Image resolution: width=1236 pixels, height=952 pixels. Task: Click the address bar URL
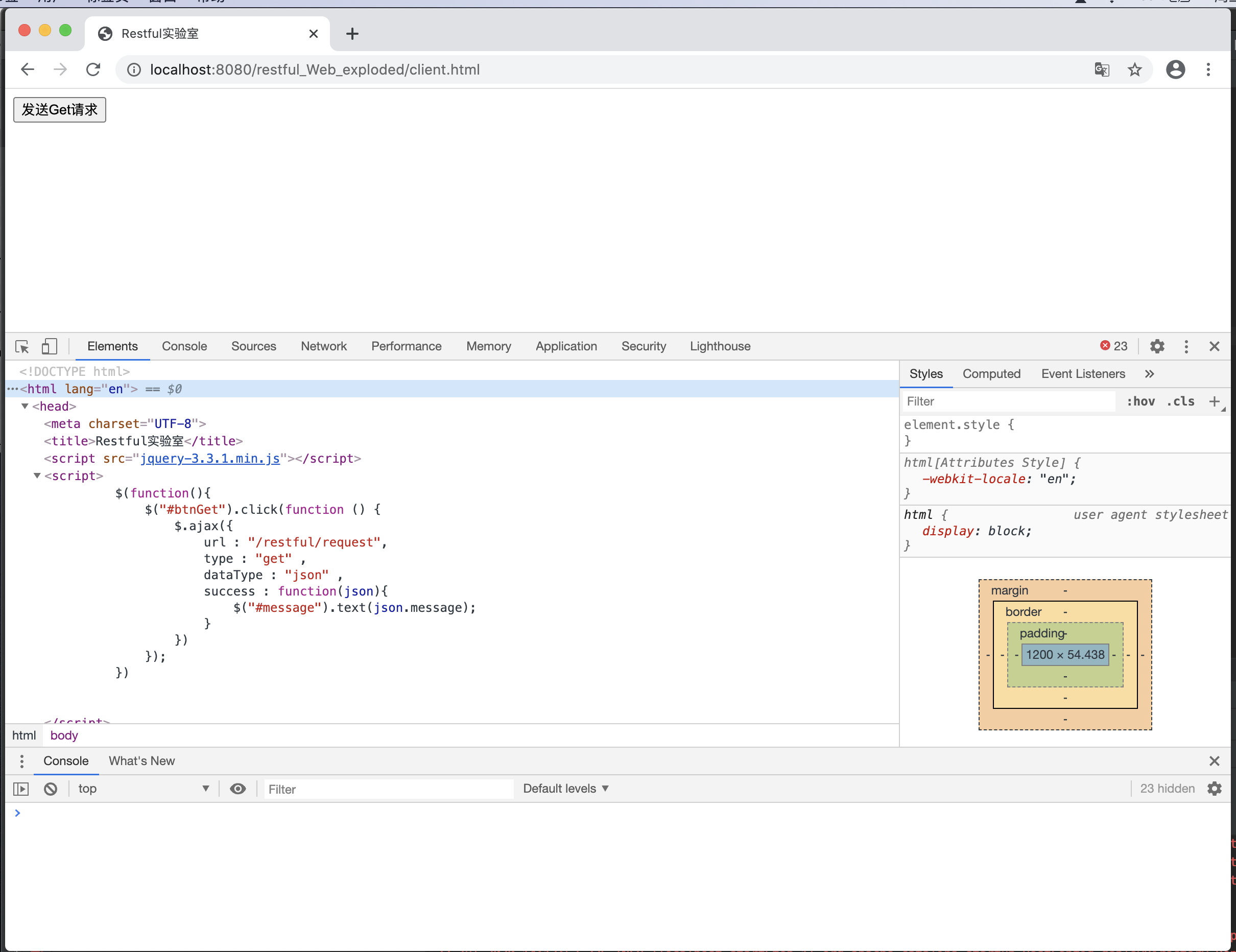pos(315,69)
